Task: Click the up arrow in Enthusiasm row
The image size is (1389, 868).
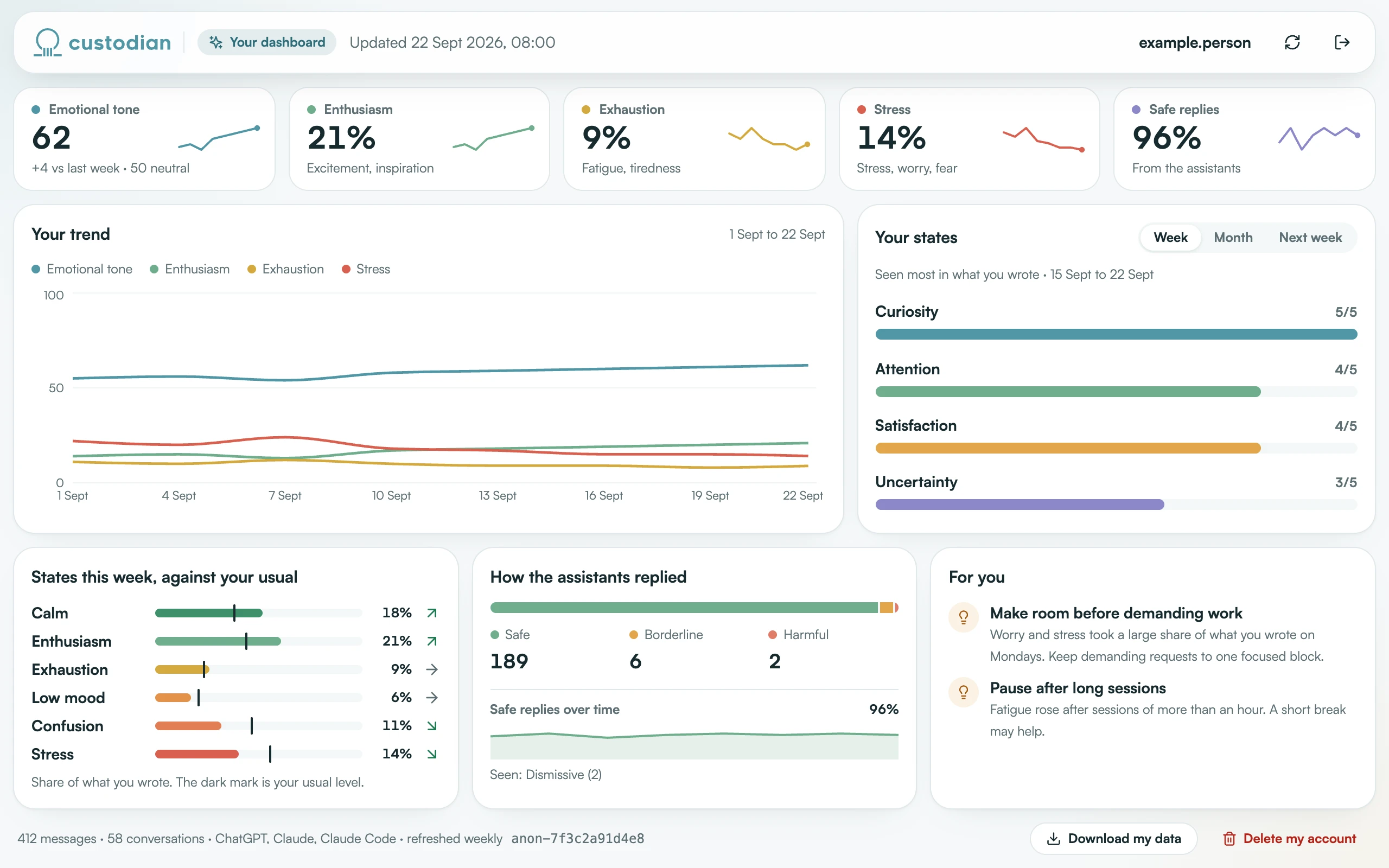Action: click(432, 641)
